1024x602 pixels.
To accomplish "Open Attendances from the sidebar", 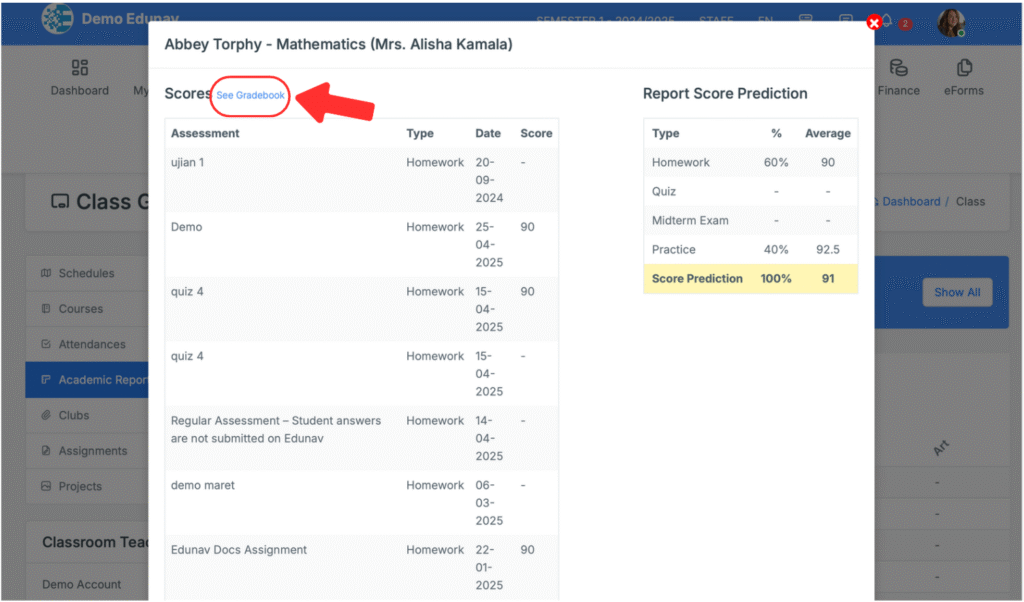I will (x=91, y=344).
